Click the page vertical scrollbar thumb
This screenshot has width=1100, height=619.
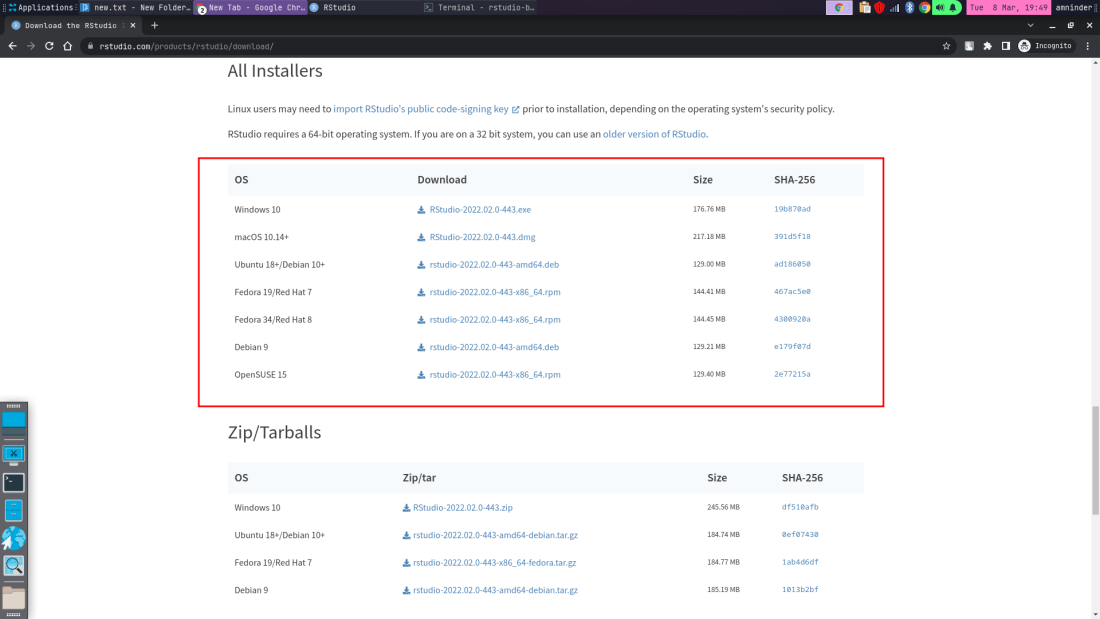coord(1095,460)
